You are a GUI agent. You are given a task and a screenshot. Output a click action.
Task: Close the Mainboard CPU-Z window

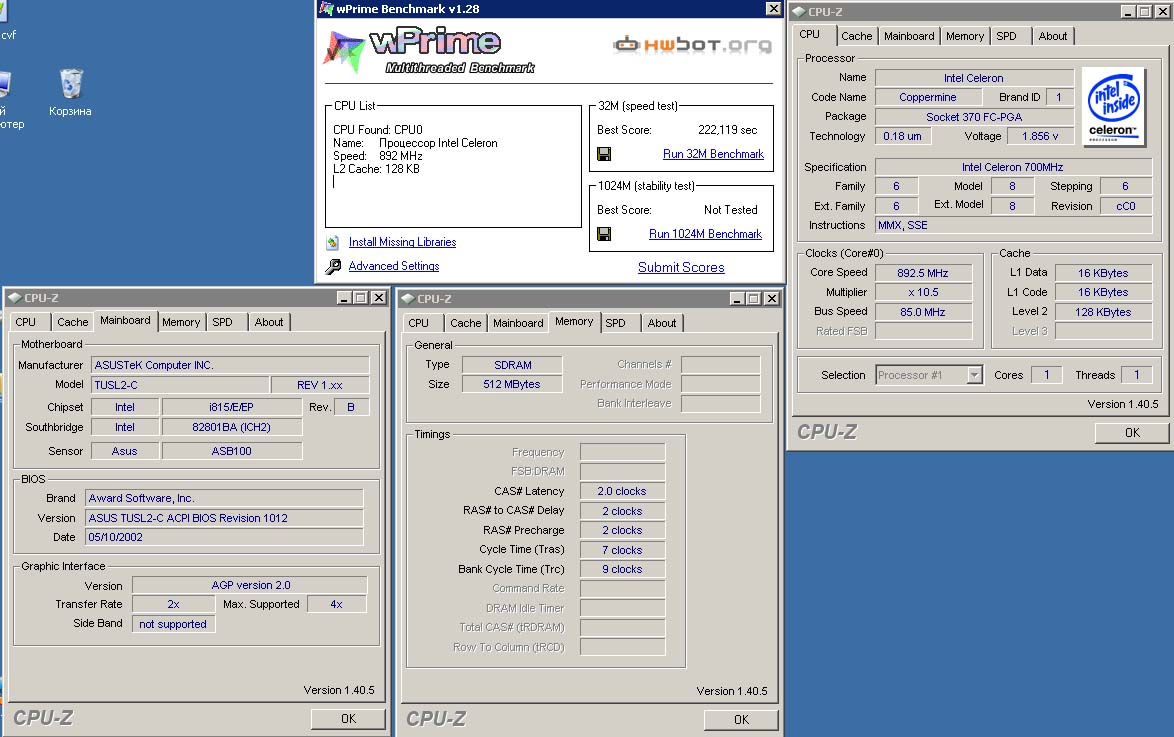pyautogui.click(x=379, y=298)
